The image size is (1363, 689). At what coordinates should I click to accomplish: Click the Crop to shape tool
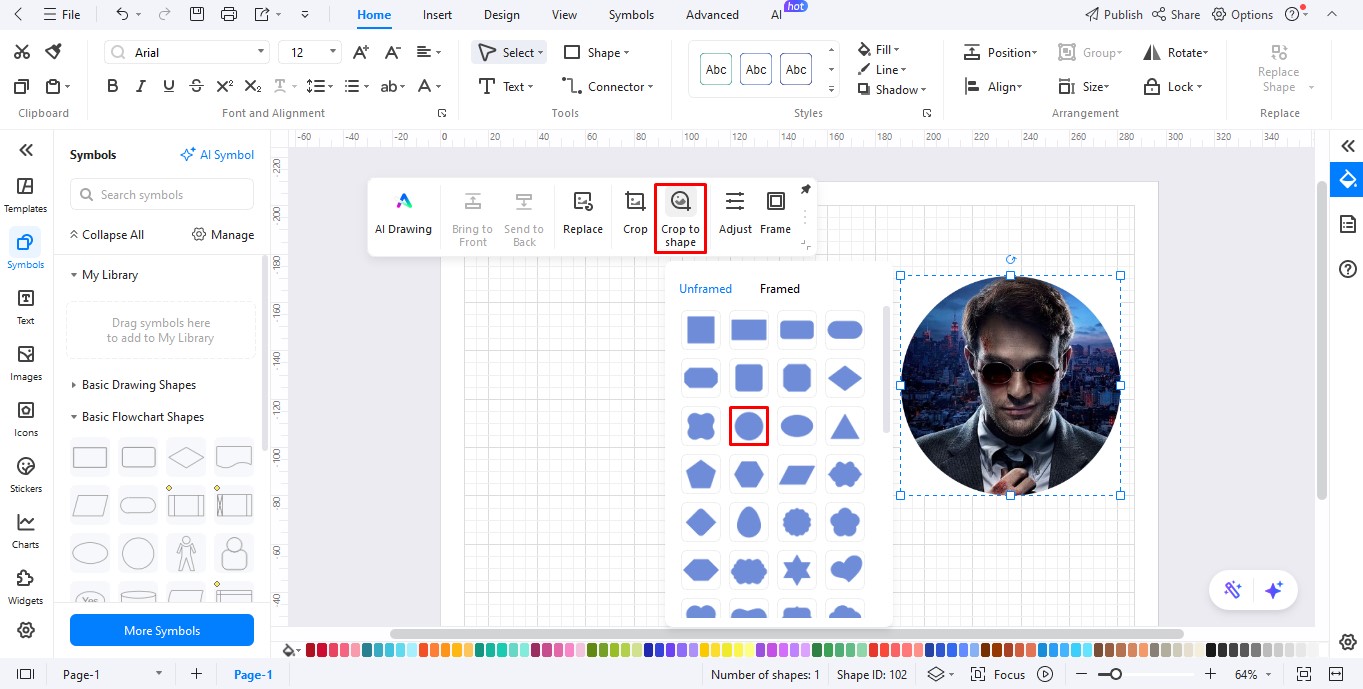[680, 217]
